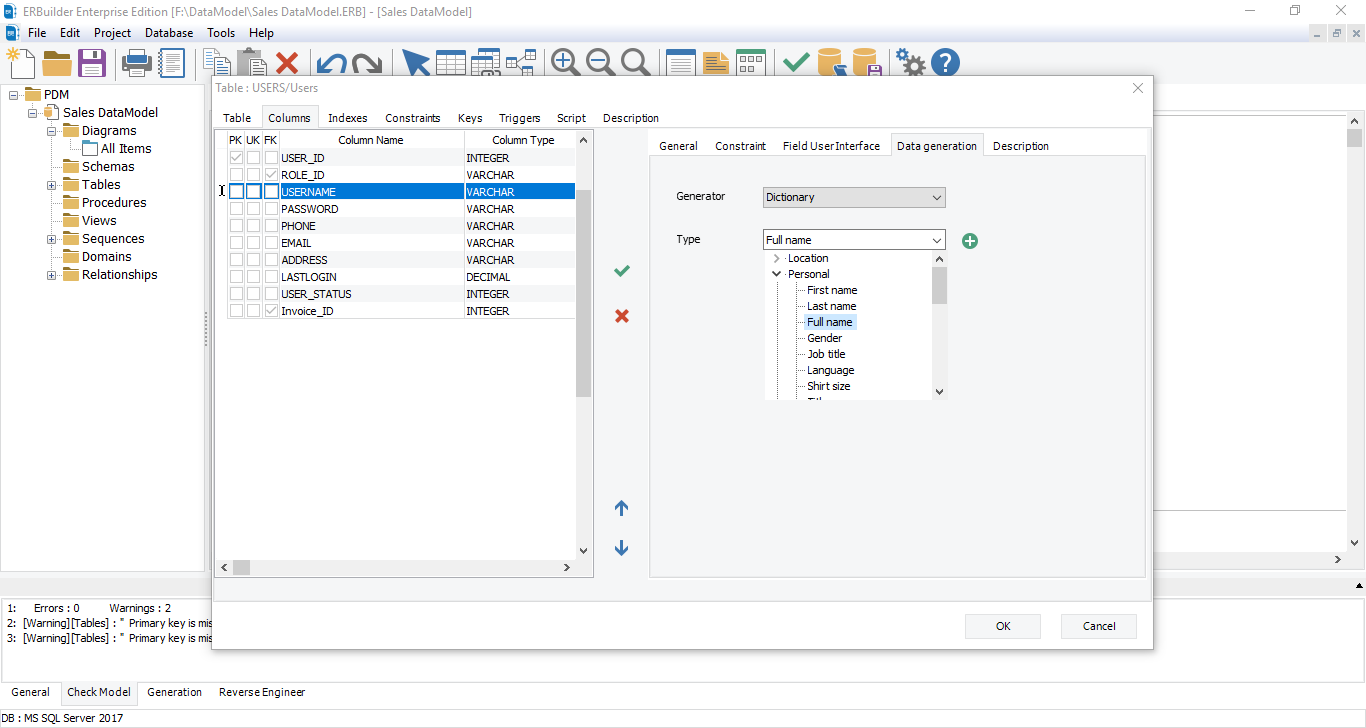Click the OK button in the dialog
Image resolution: width=1366 pixels, height=728 pixels.
[x=1002, y=626]
